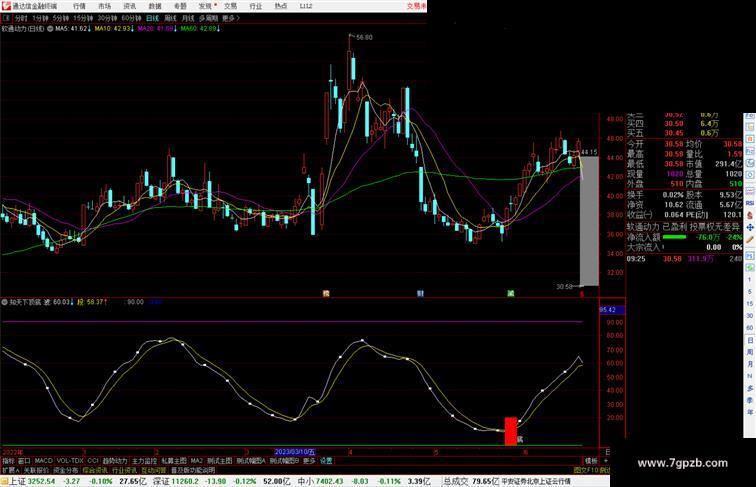Switch to 1分钟 chart period

click(x=40, y=18)
